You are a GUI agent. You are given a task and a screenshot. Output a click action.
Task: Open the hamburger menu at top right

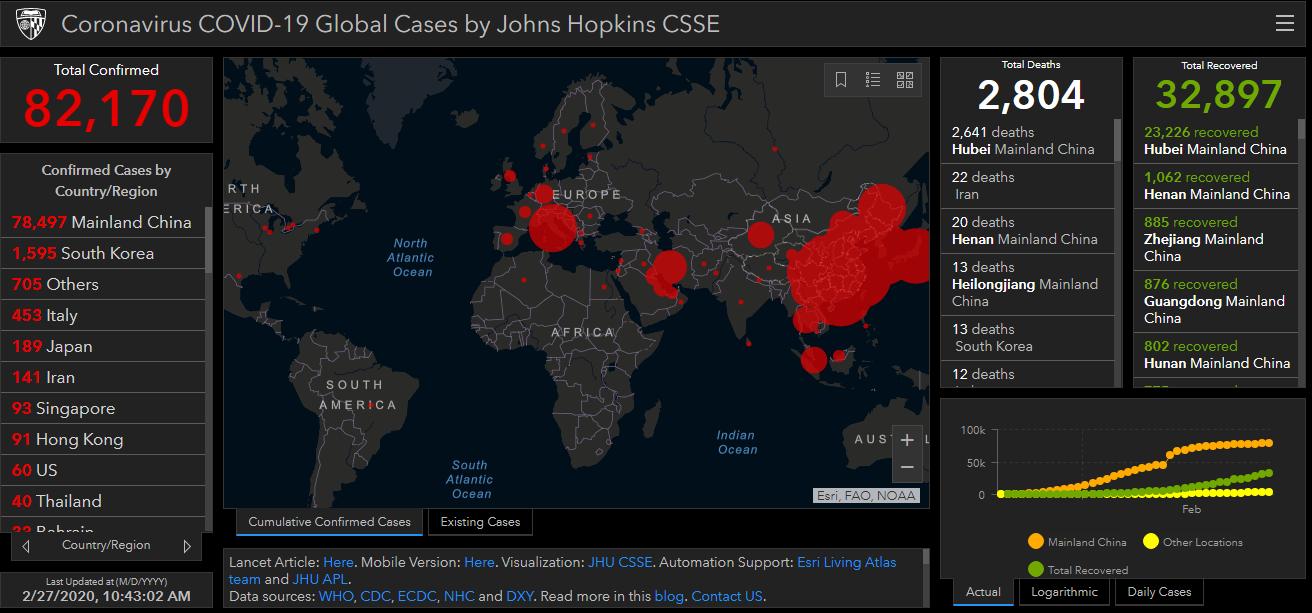pyautogui.click(x=1284, y=23)
